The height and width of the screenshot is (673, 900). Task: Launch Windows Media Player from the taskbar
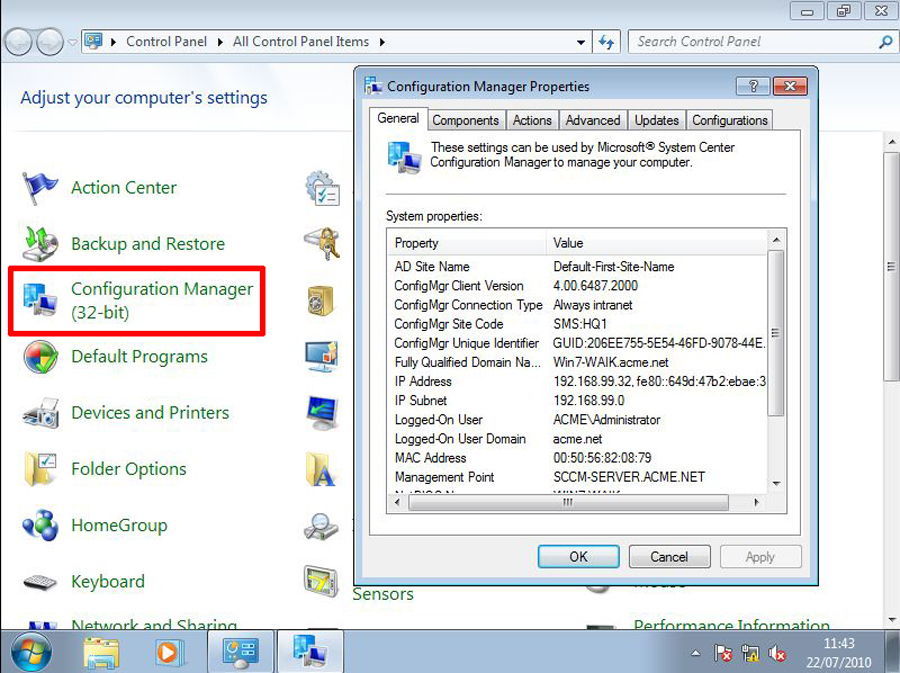tap(170, 652)
